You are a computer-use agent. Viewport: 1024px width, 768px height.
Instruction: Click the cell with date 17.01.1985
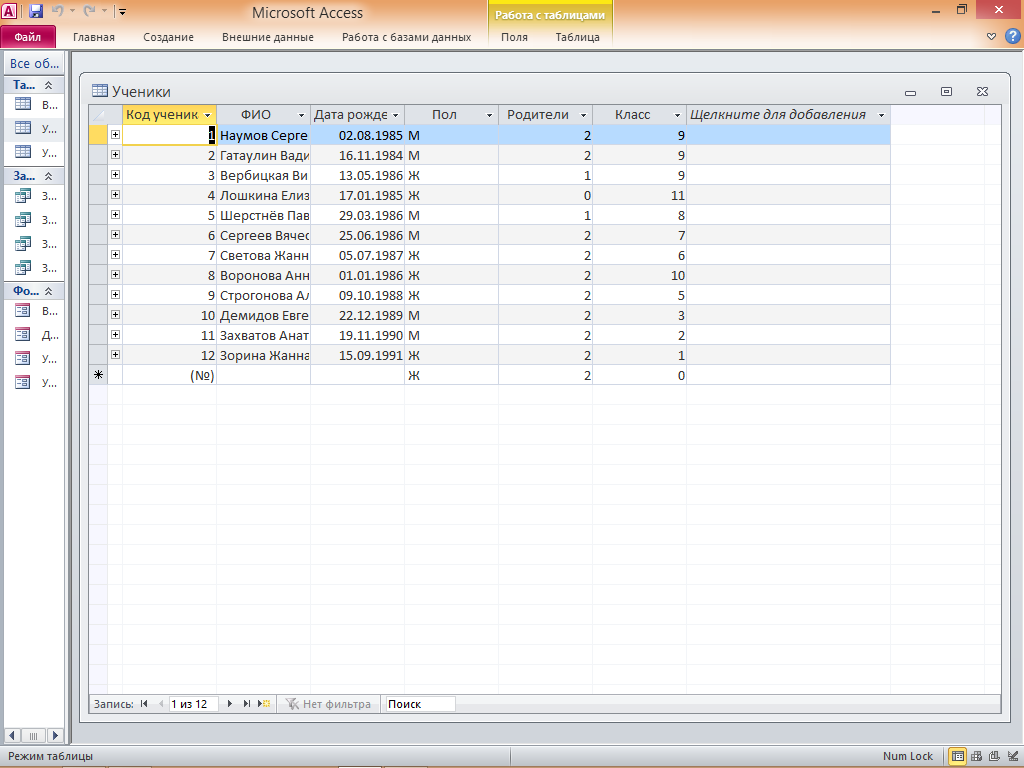[357, 195]
